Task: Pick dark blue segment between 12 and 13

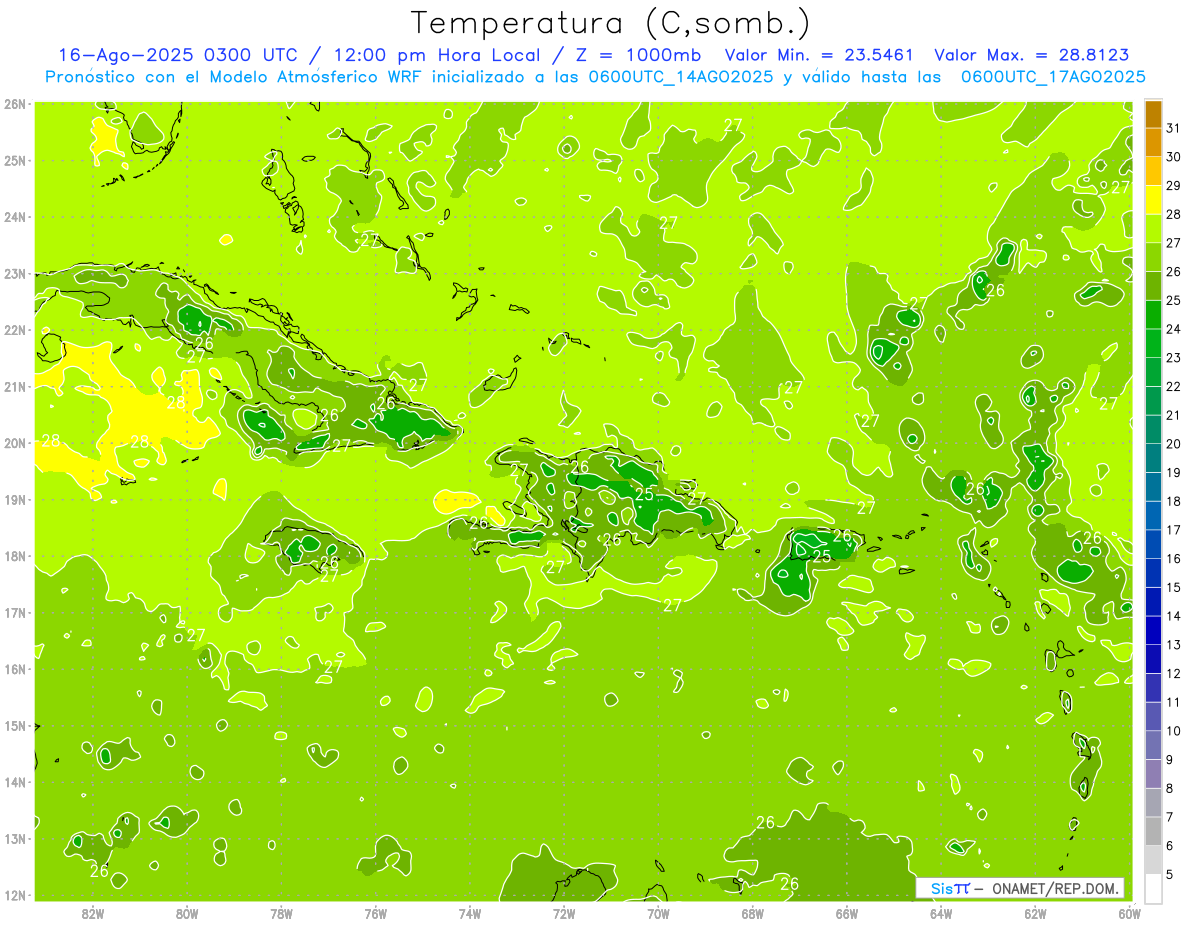Action: [x=1154, y=659]
